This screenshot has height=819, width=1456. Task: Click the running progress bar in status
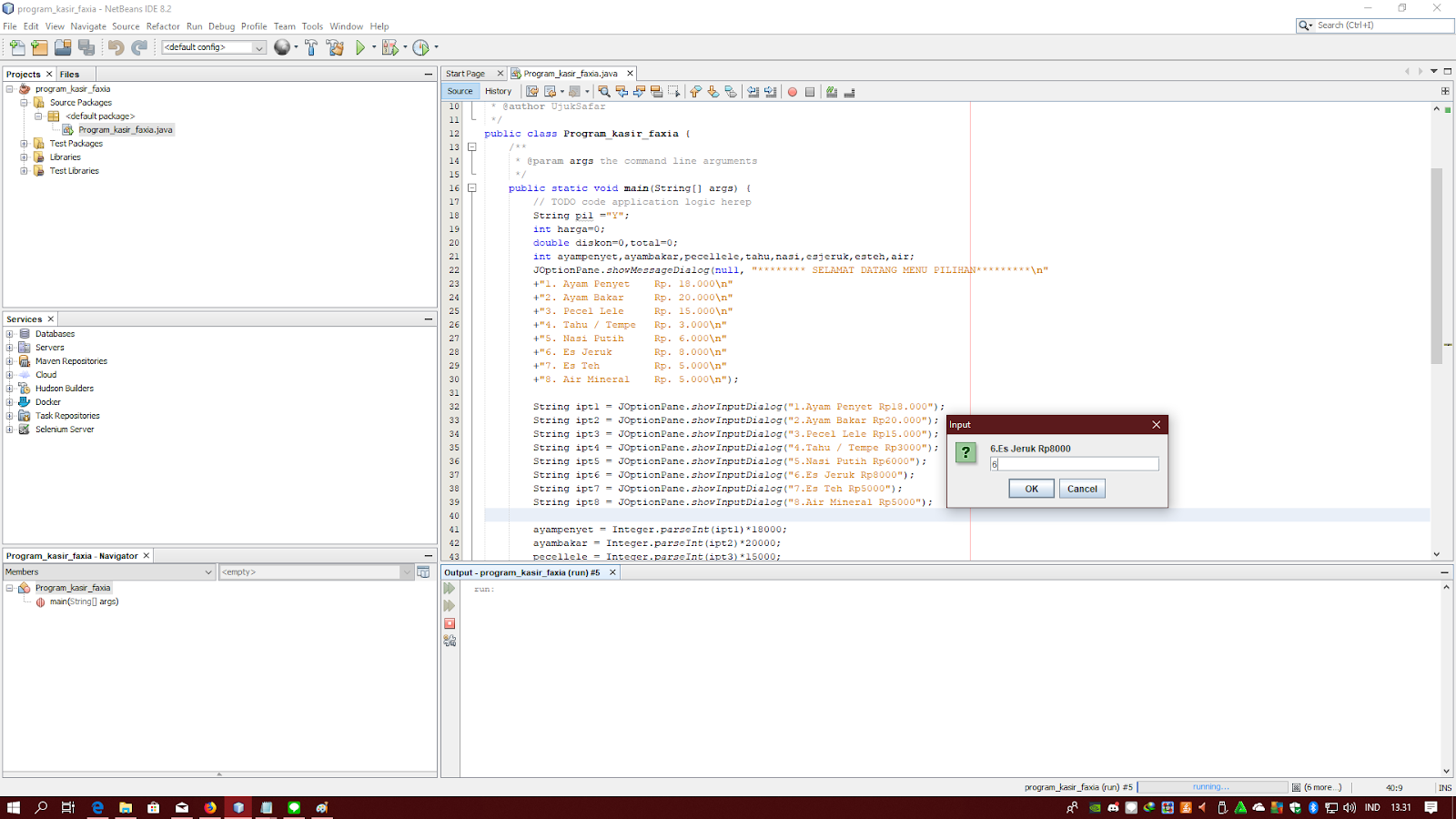(1212, 787)
